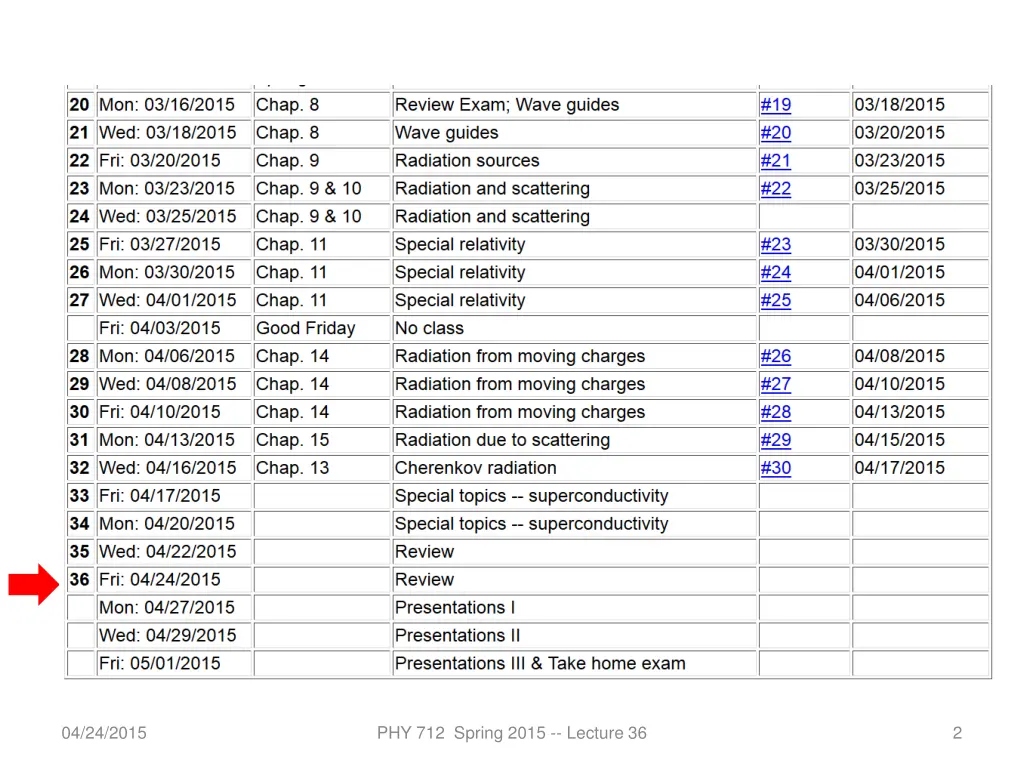Select the Good Friday cell

[321, 328]
